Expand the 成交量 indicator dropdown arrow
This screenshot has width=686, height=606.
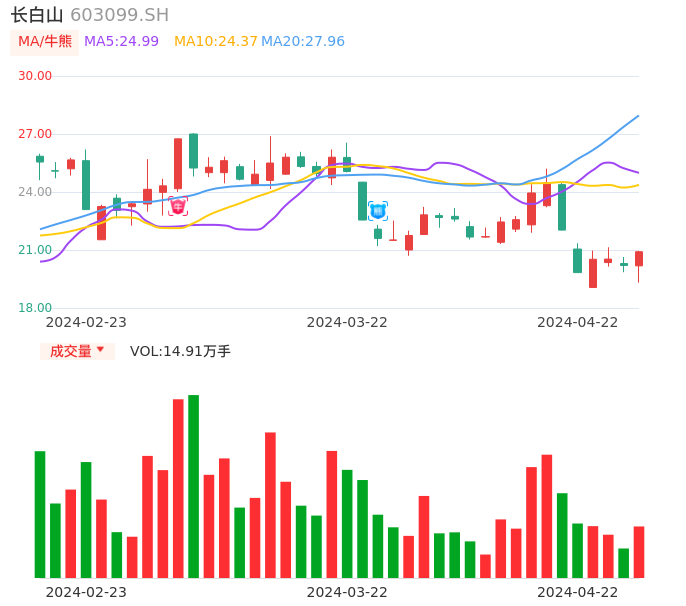[x=100, y=350]
